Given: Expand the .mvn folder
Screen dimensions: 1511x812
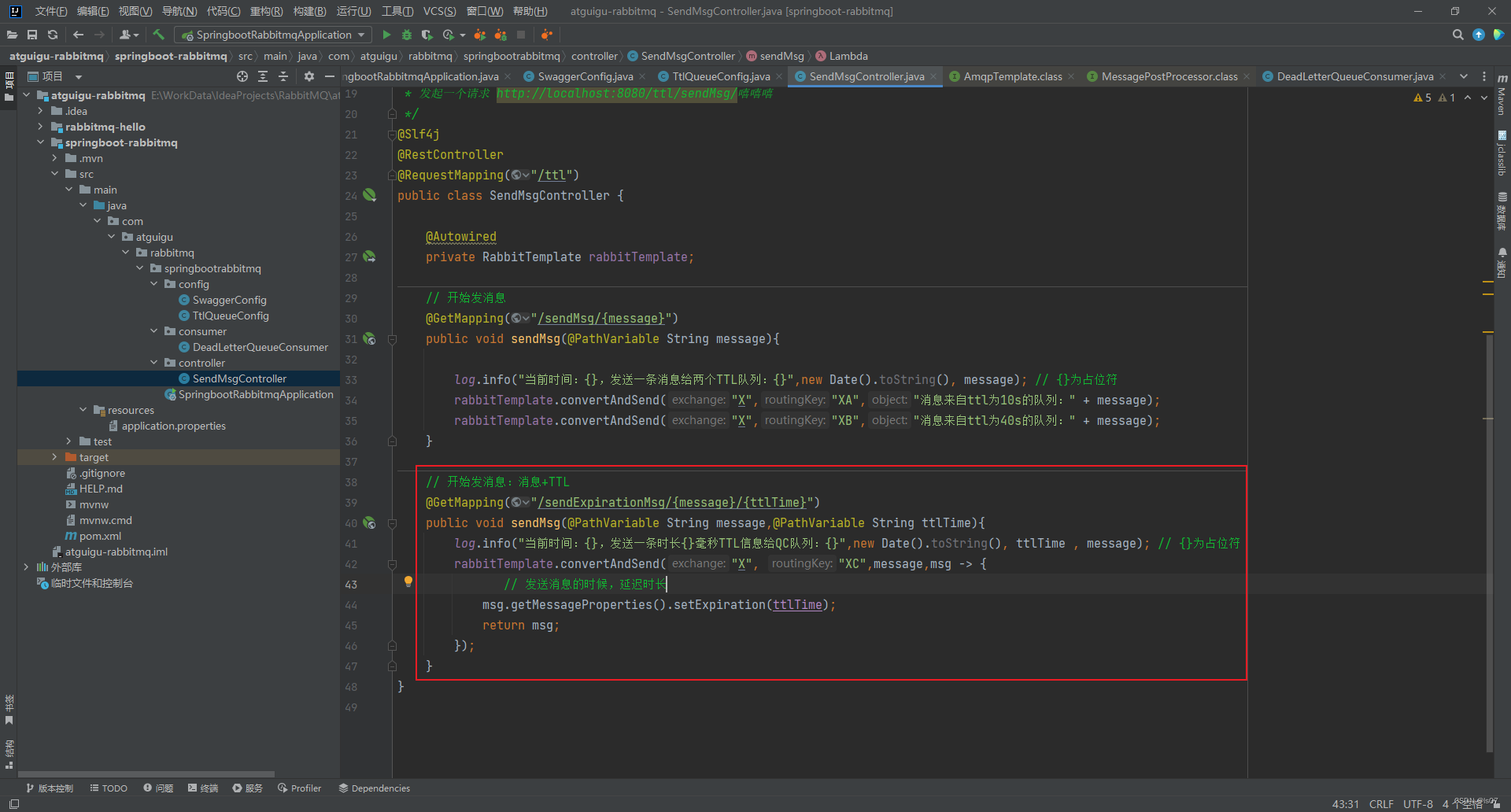Looking at the screenshot, I should 54,158.
